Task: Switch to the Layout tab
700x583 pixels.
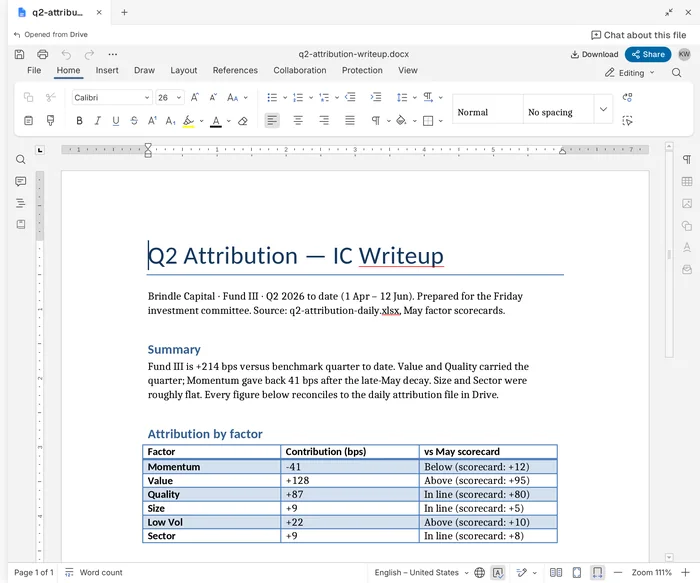Action: point(183,71)
